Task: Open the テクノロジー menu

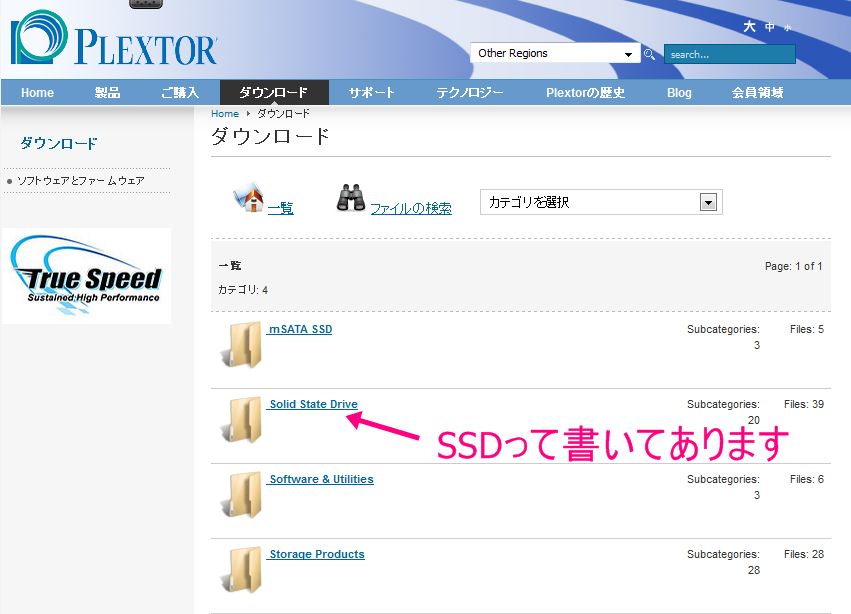Action: point(470,92)
